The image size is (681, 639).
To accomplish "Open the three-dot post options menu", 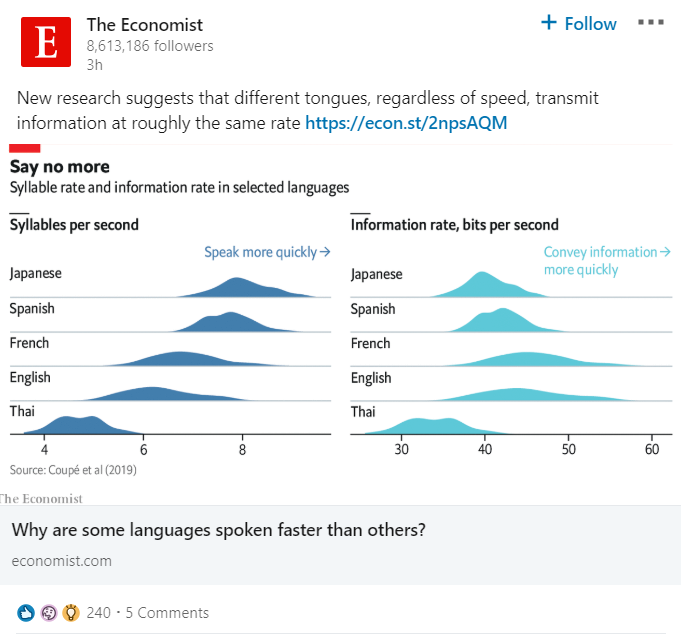I will 651,23.
